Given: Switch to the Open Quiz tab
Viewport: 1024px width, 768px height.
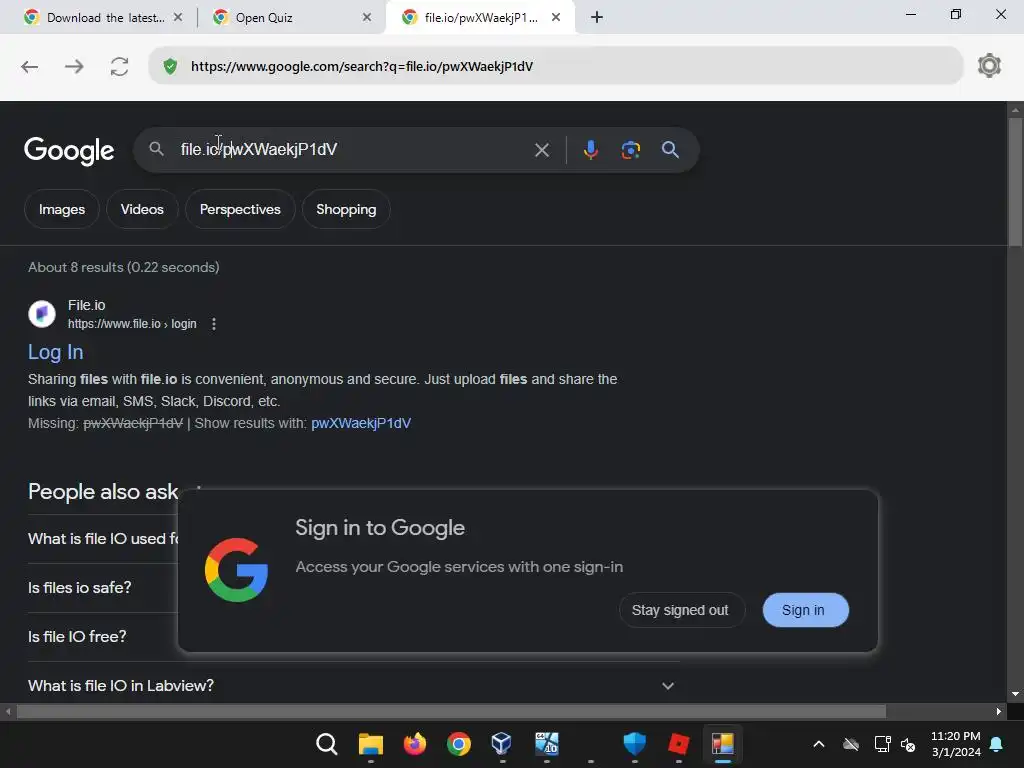Looking at the screenshot, I should pyautogui.click(x=293, y=18).
